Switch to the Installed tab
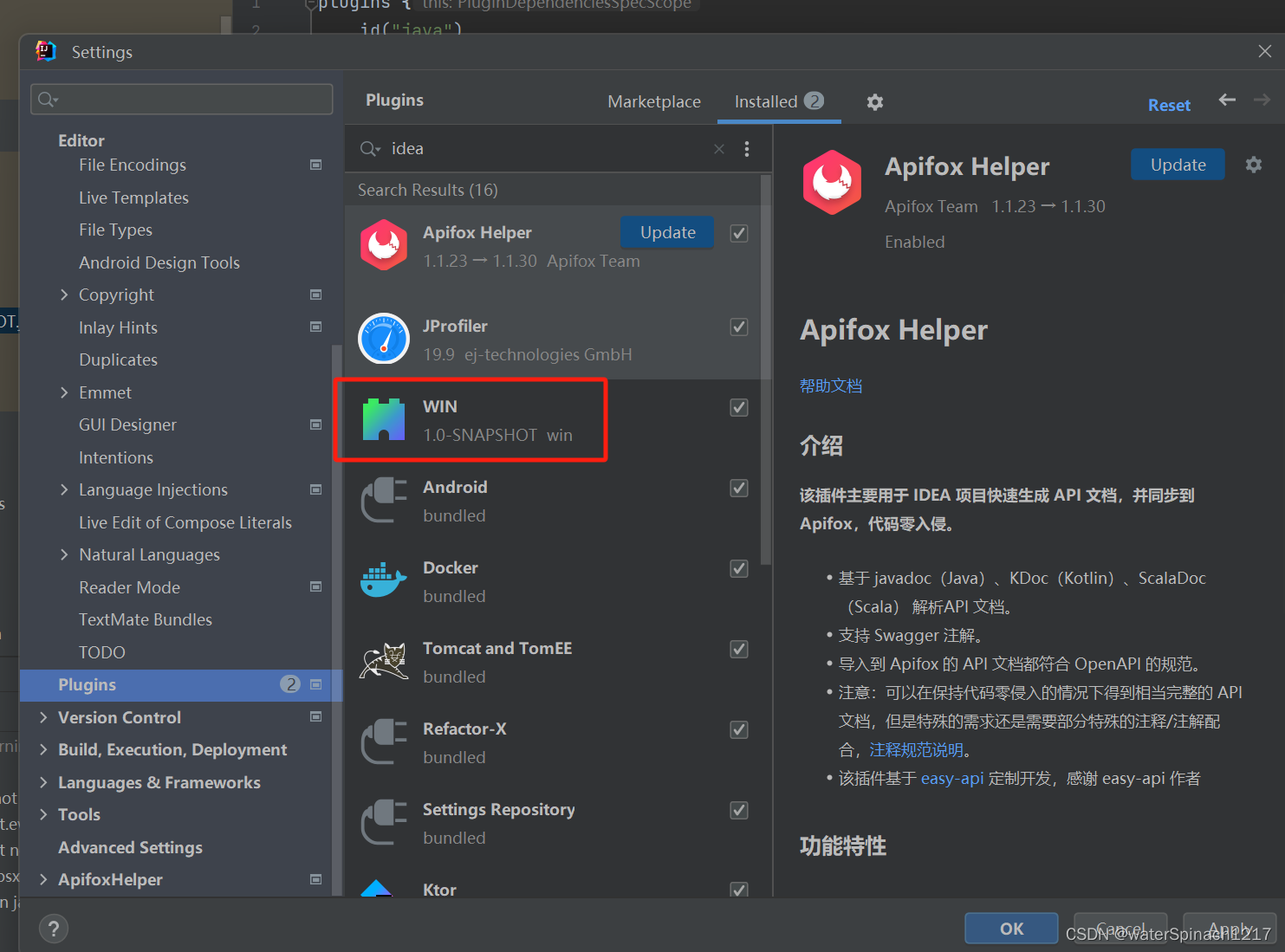 [779, 101]
